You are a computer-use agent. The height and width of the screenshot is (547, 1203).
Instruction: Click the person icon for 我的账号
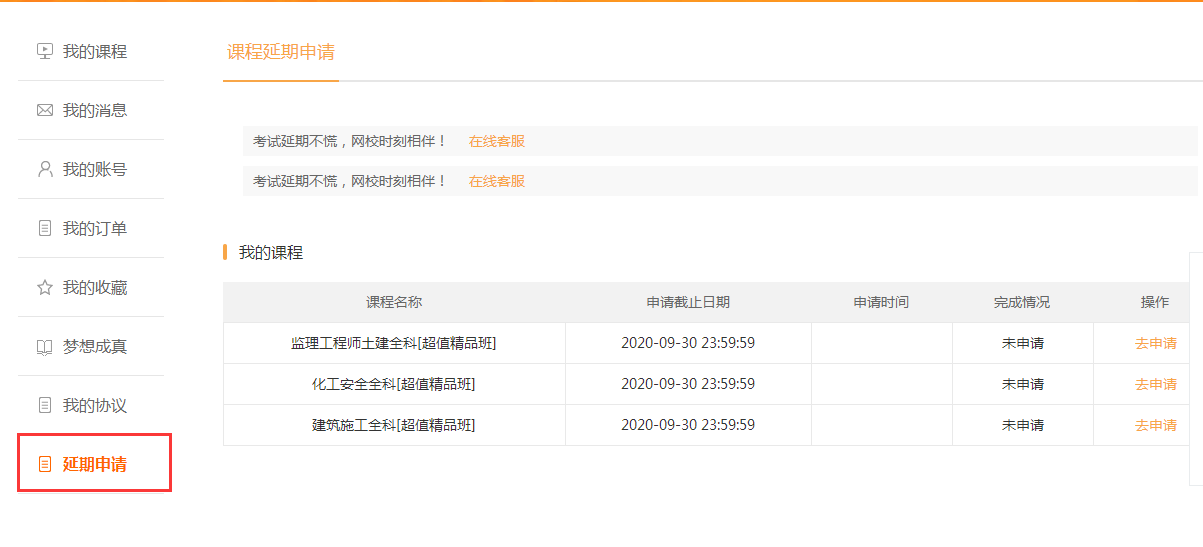[44, 169]
